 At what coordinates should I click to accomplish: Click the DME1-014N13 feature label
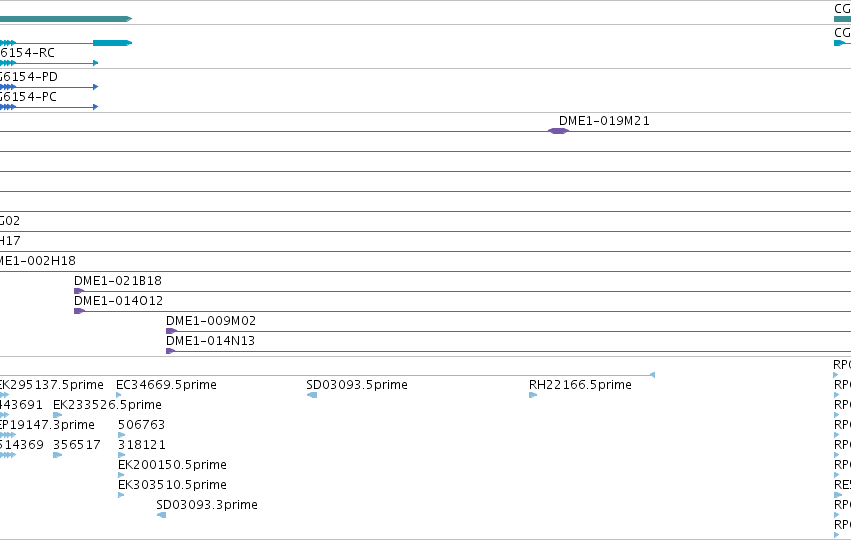coord(210,341)
